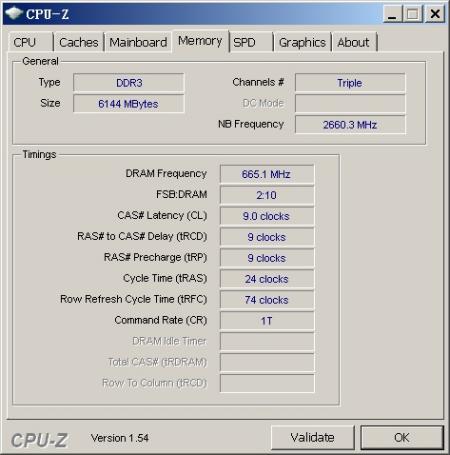Click the Triple channels field
The height and width of the screenshot is (455, 450).
(x=350, y=83)
